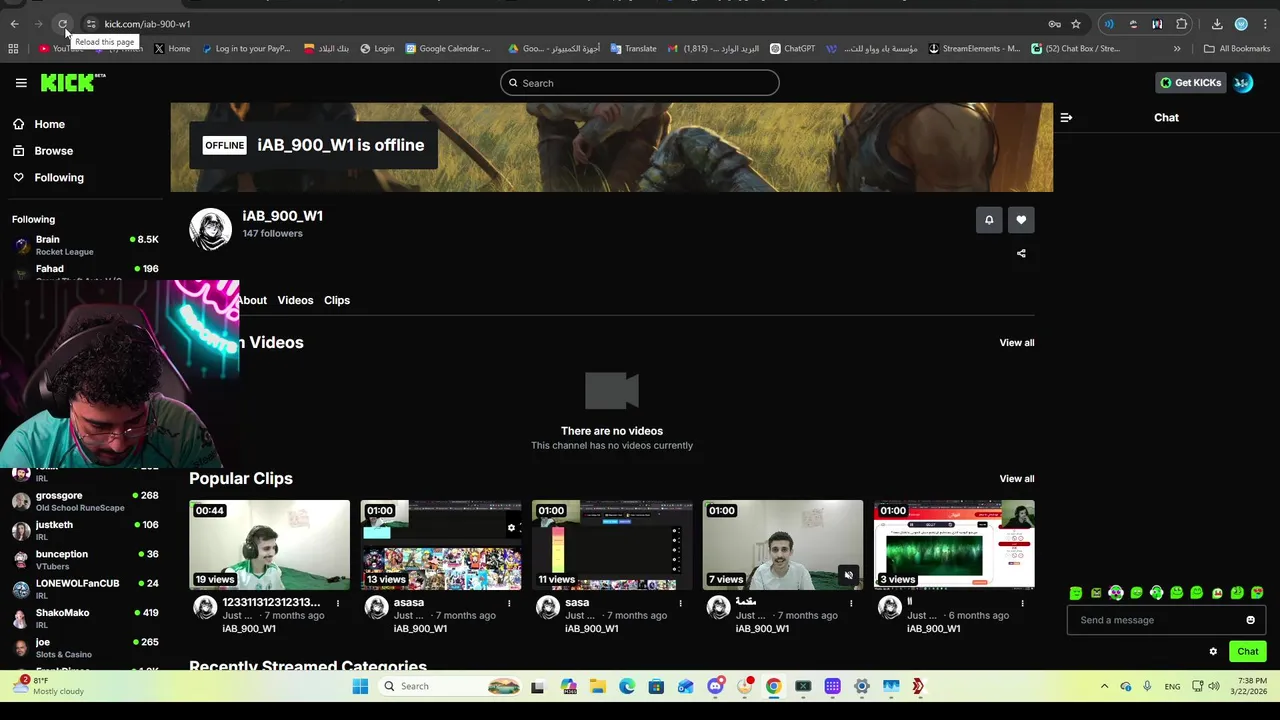Image resolution: width=1280 pixels, height=720 pixels.
Task: View all videos link
Action: (x=1017, y=343)
